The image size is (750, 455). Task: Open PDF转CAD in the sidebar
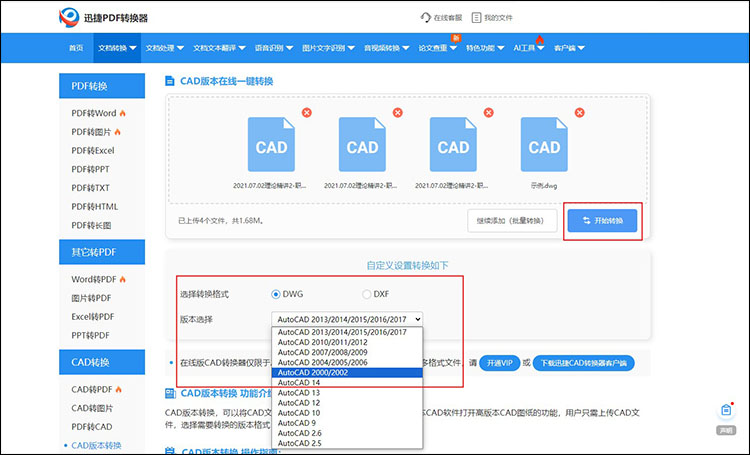coord(92,427)
